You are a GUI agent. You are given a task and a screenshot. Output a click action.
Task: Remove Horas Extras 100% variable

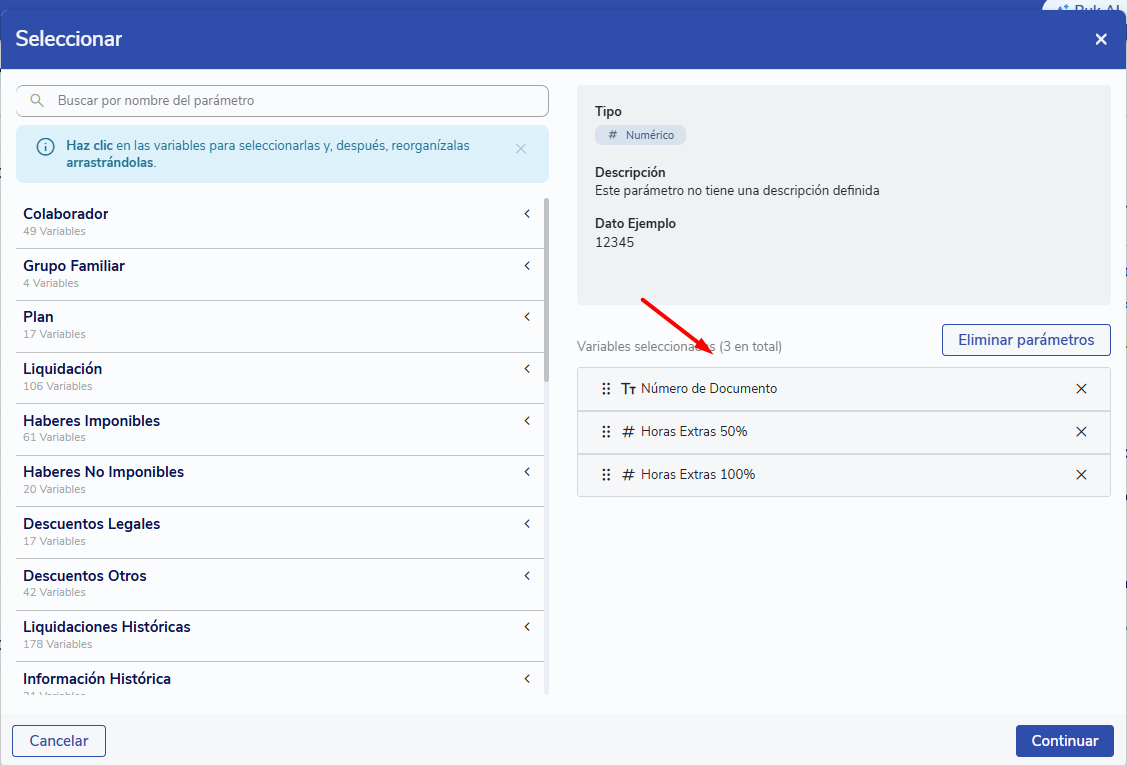(x=1081, y=475)
